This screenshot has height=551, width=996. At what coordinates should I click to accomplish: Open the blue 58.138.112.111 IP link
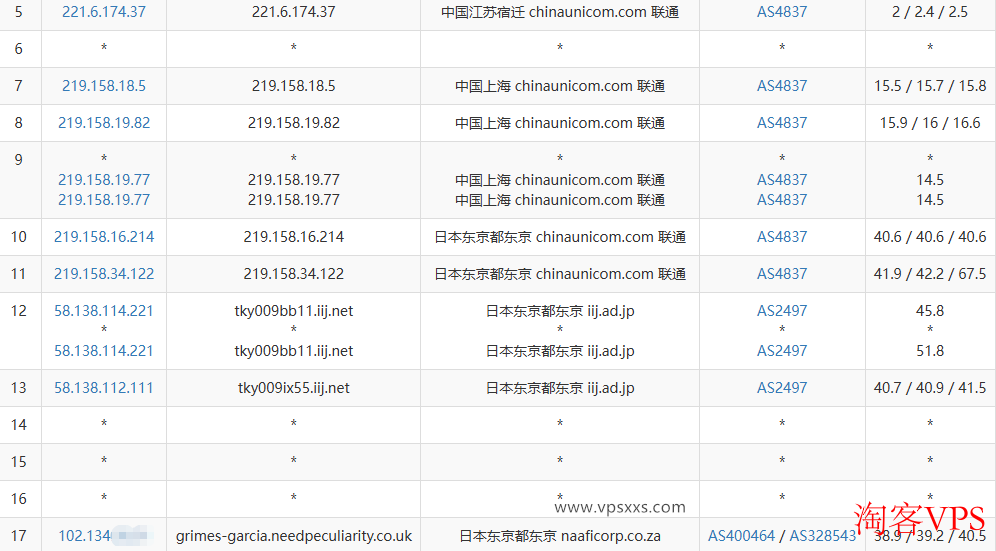click(104, 388)
